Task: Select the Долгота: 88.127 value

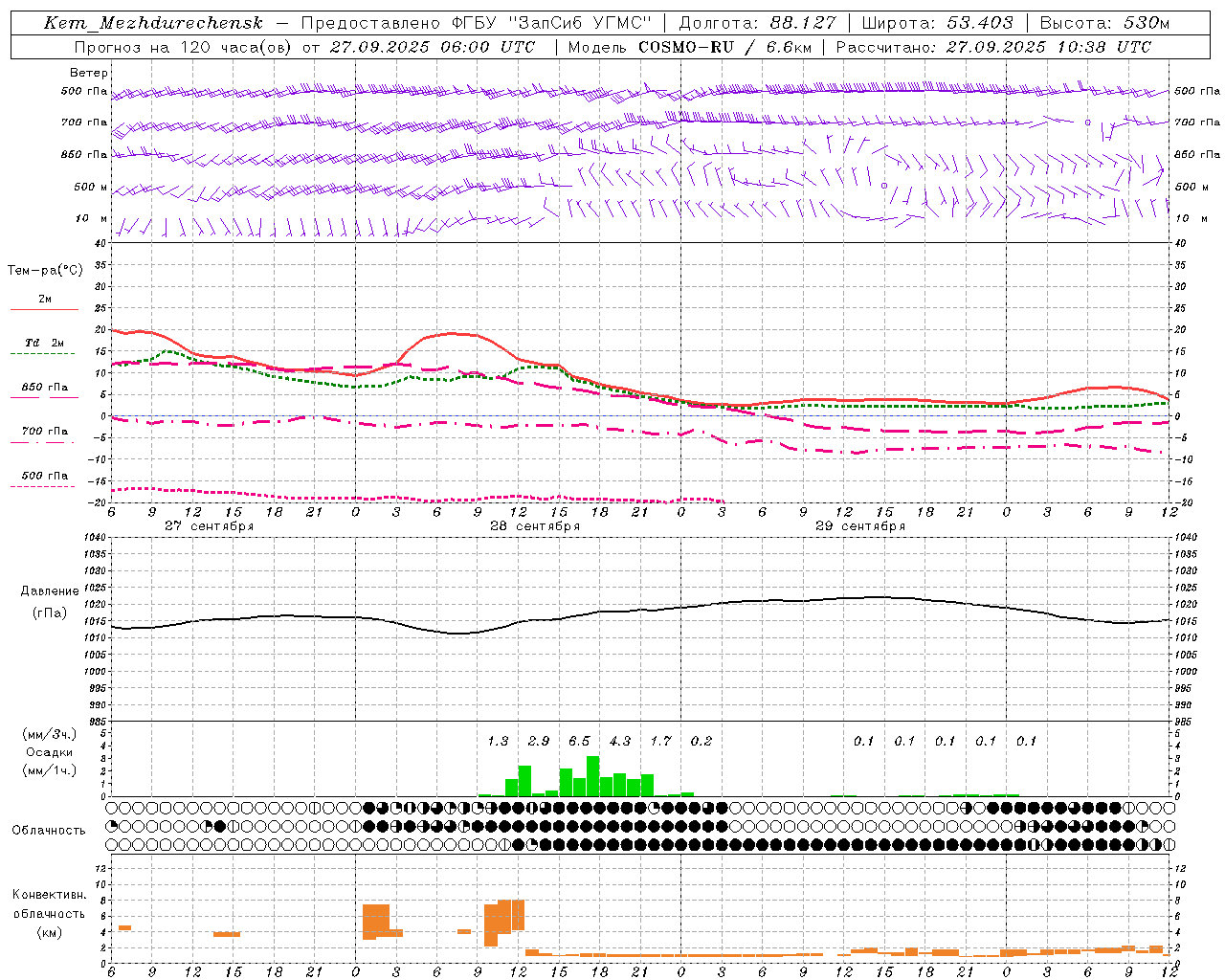Action: [758, 23]
